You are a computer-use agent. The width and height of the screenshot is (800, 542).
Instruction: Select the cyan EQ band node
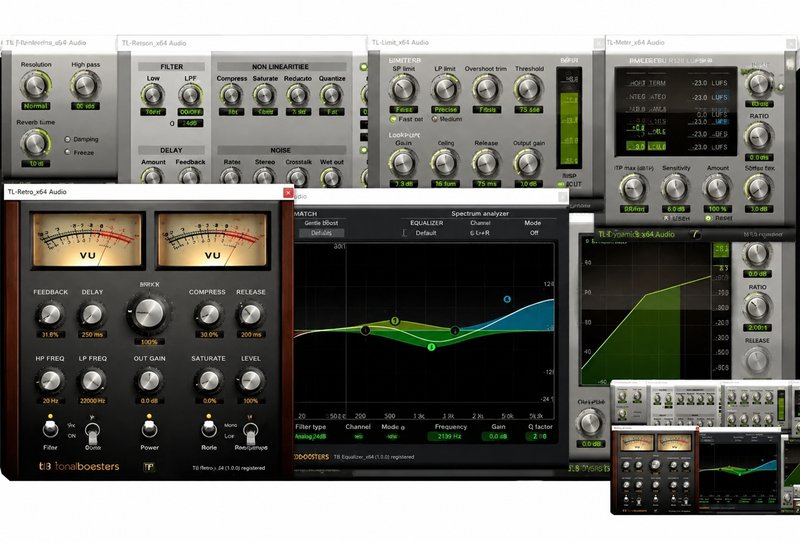pos(507,299)
